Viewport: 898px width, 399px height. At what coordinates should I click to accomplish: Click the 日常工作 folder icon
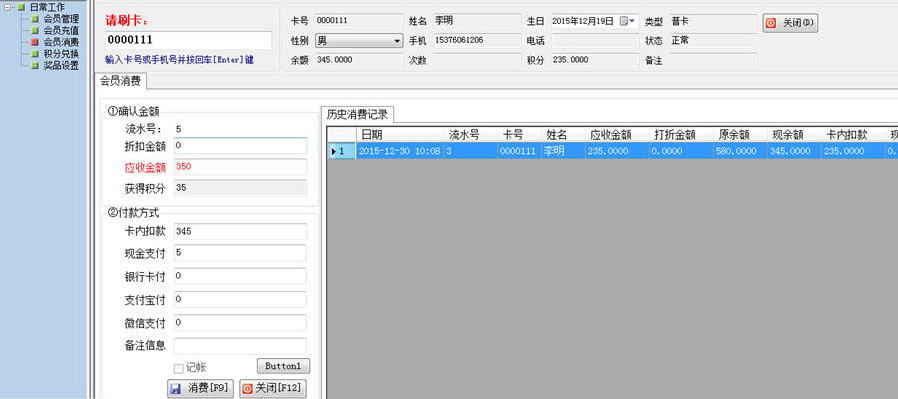[21, 7]
